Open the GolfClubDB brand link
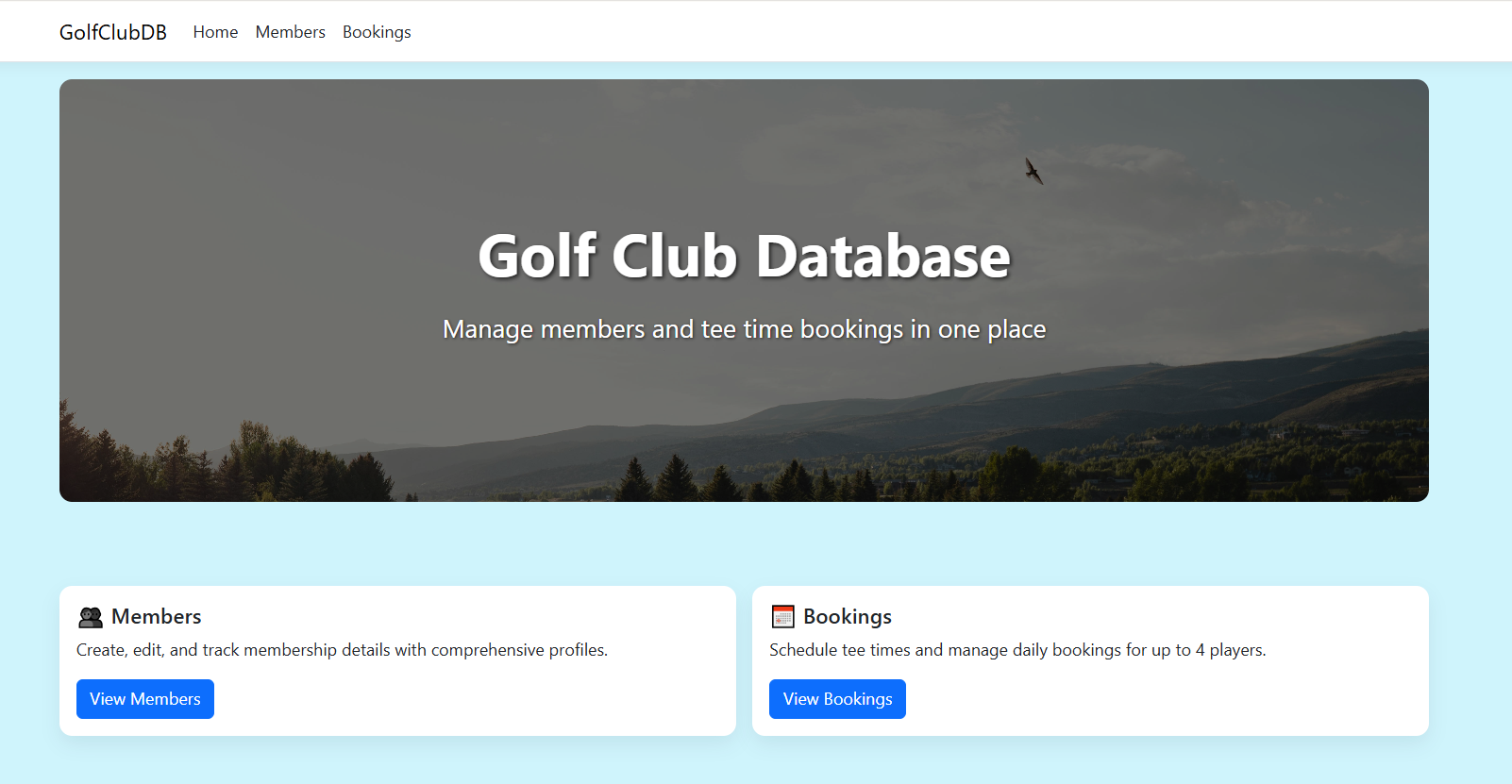 coord(113,32)
